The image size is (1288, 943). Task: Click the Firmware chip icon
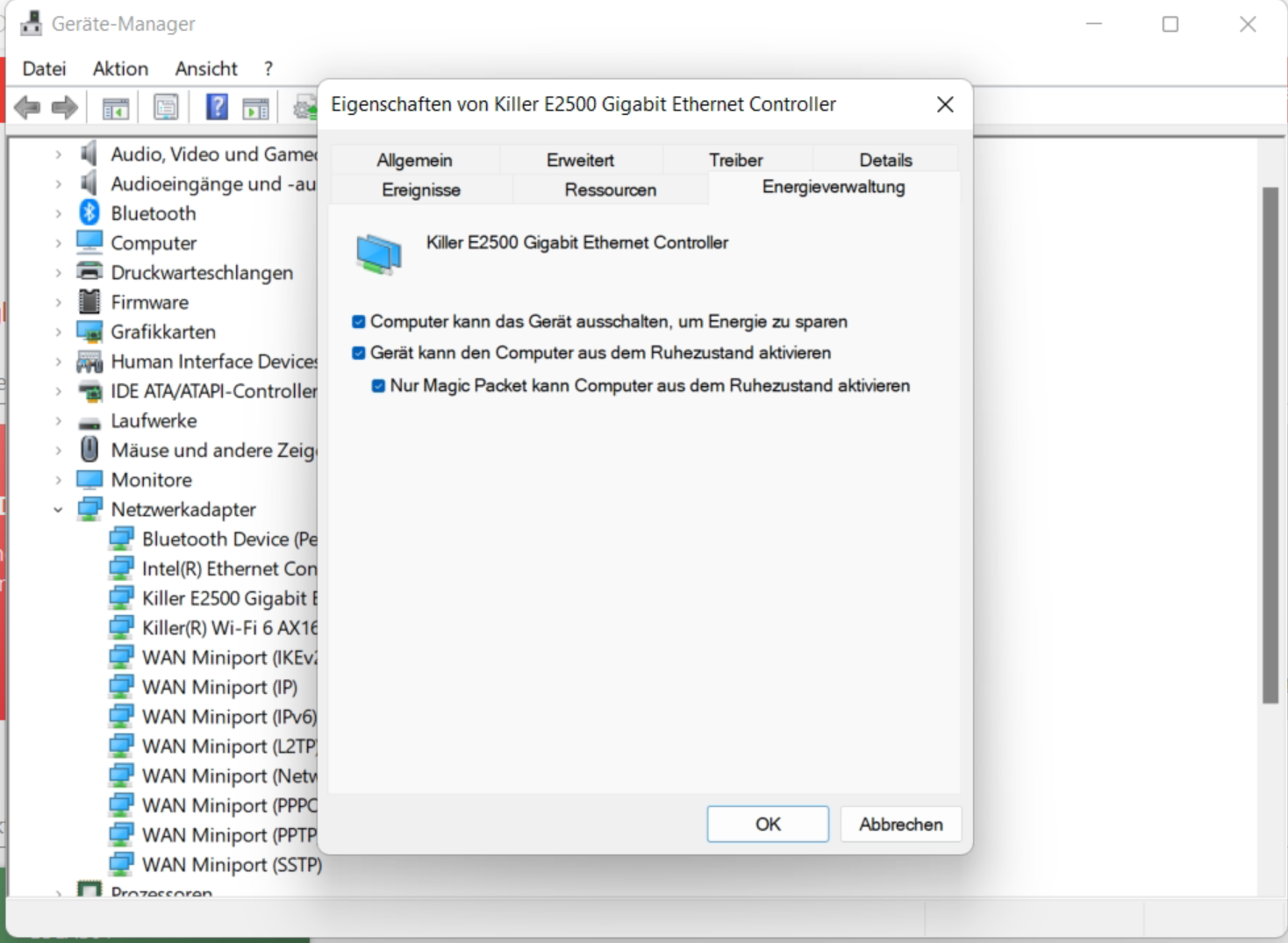(x=89, y=302)
